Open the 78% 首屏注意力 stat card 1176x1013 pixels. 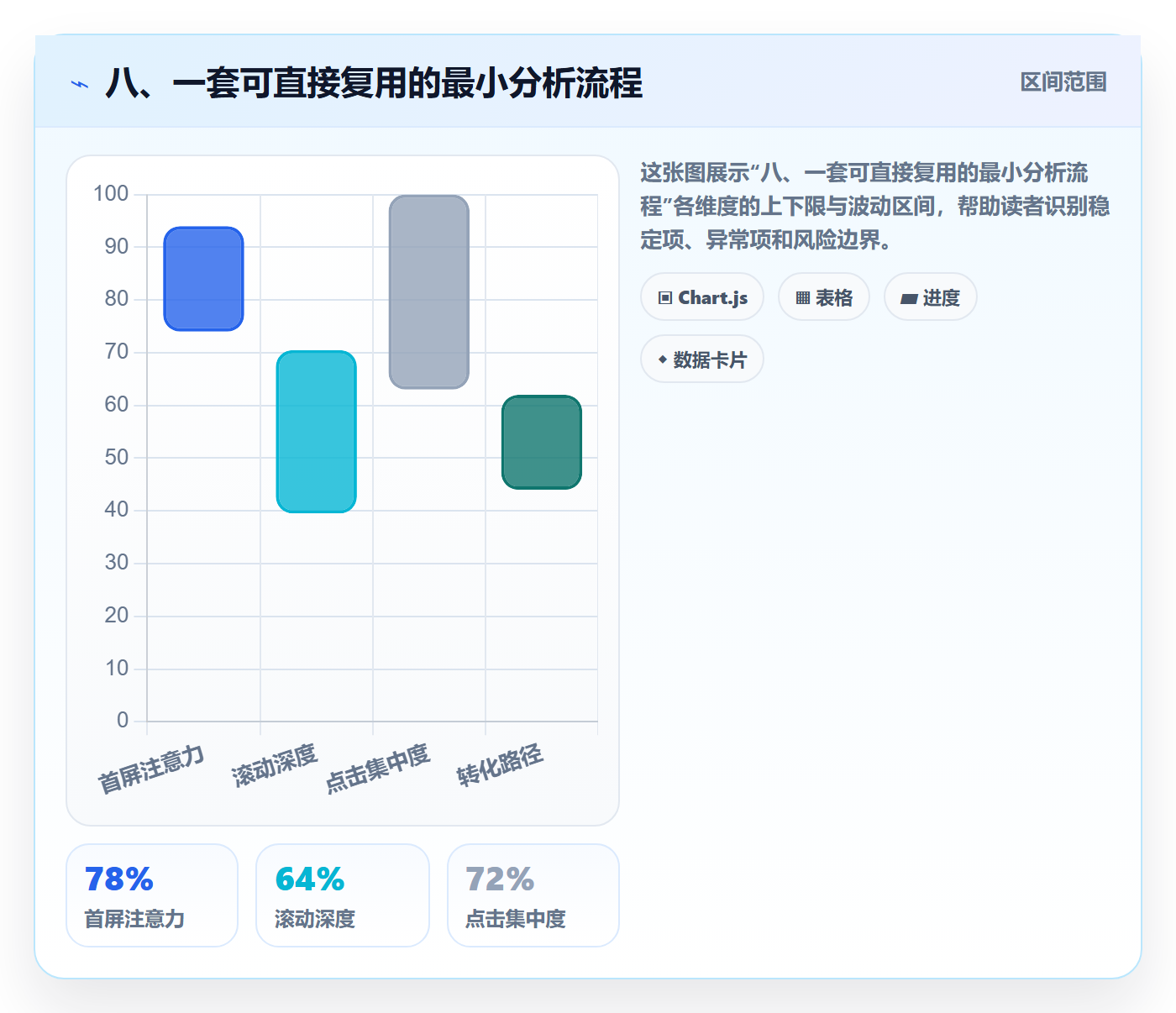[152, 895]
